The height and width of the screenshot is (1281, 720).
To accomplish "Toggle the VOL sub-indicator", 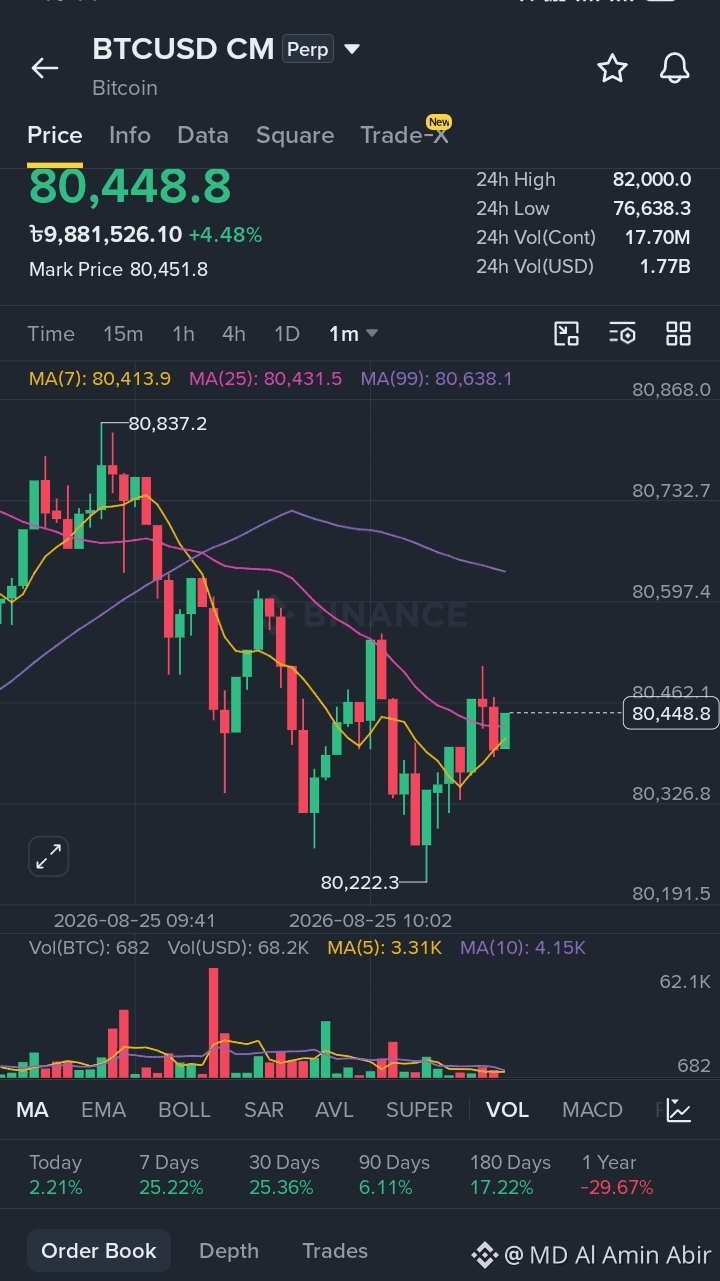I will point(507,1110).
